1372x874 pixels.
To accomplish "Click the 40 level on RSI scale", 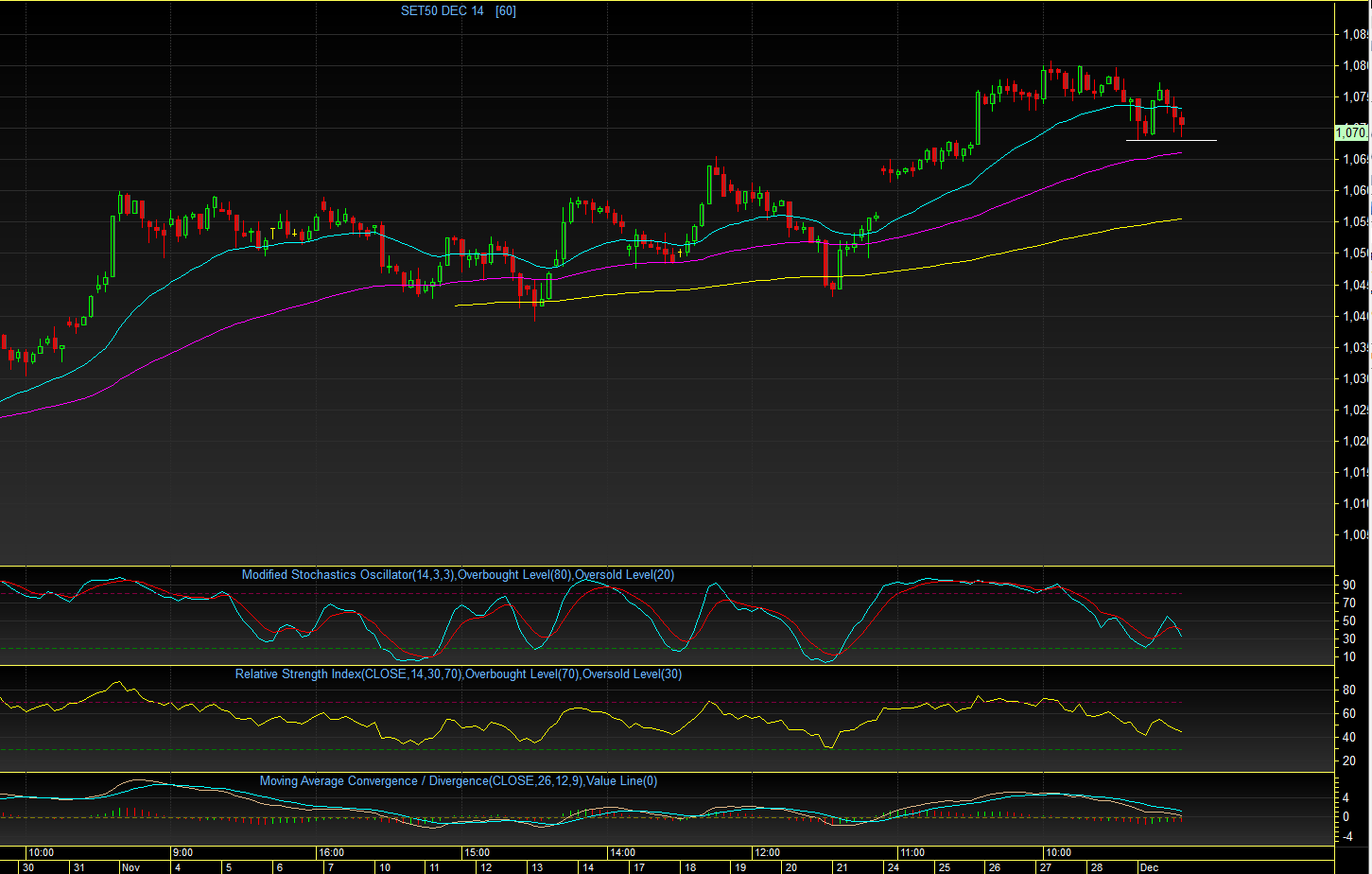I will coord(1349,738).
